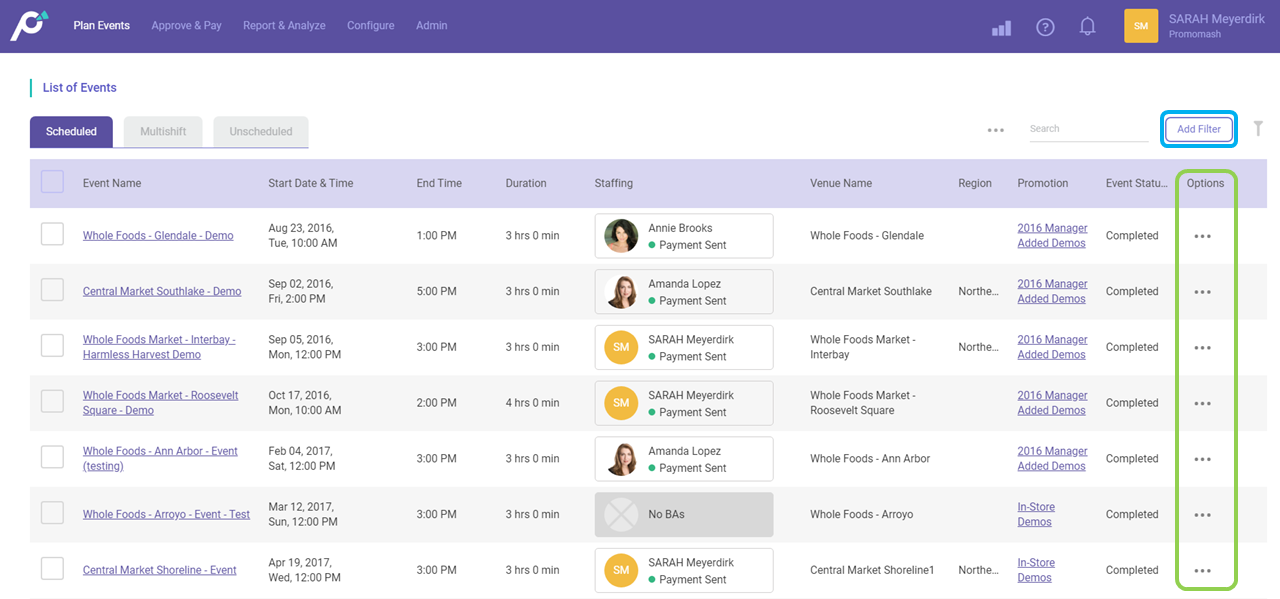Sort by Start Date & Time column header
1280x599 pixels.
click(x=311, y=183)
